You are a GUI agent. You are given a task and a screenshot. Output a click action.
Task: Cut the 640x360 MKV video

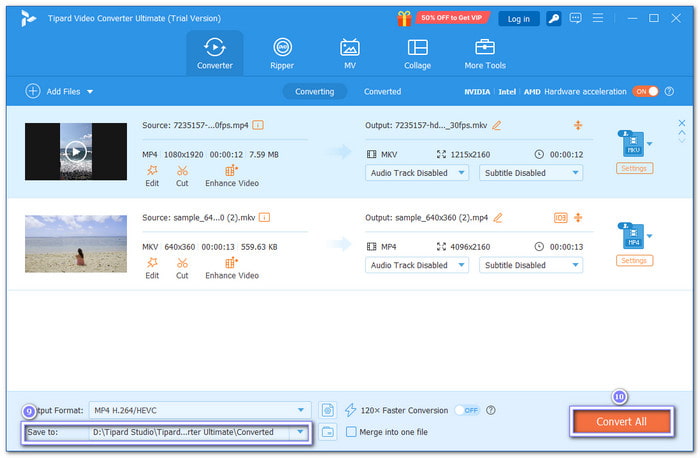coord(182,269)
